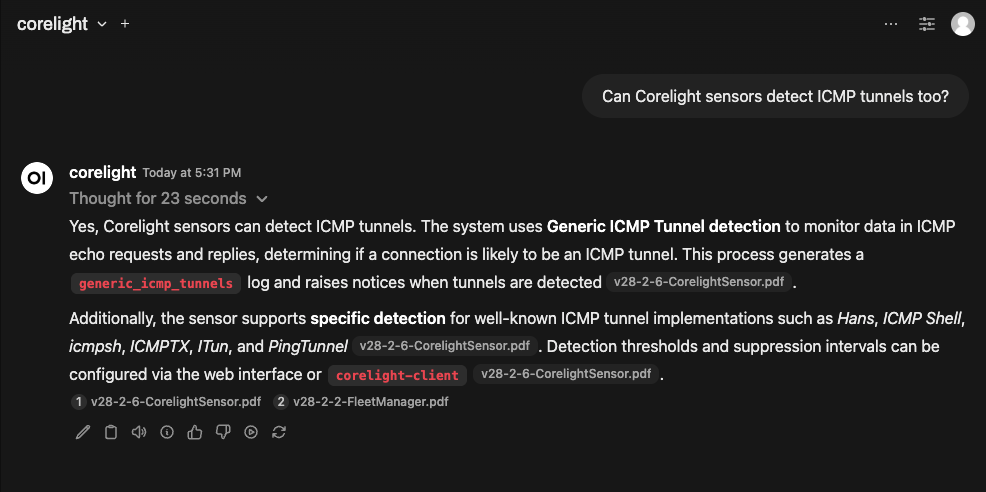Viewport: 986px width, 492px height.
Task: Click the citation chip after "tunnels are detected"
Action: [698, 283]
